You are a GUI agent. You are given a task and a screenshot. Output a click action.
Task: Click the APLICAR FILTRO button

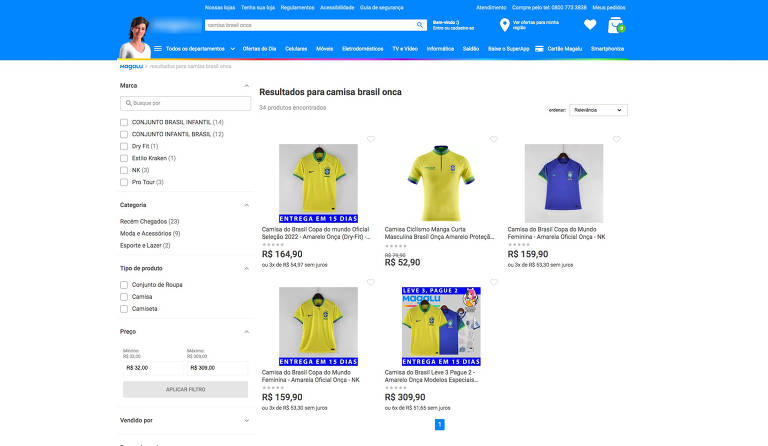click(x=185, y=389)
